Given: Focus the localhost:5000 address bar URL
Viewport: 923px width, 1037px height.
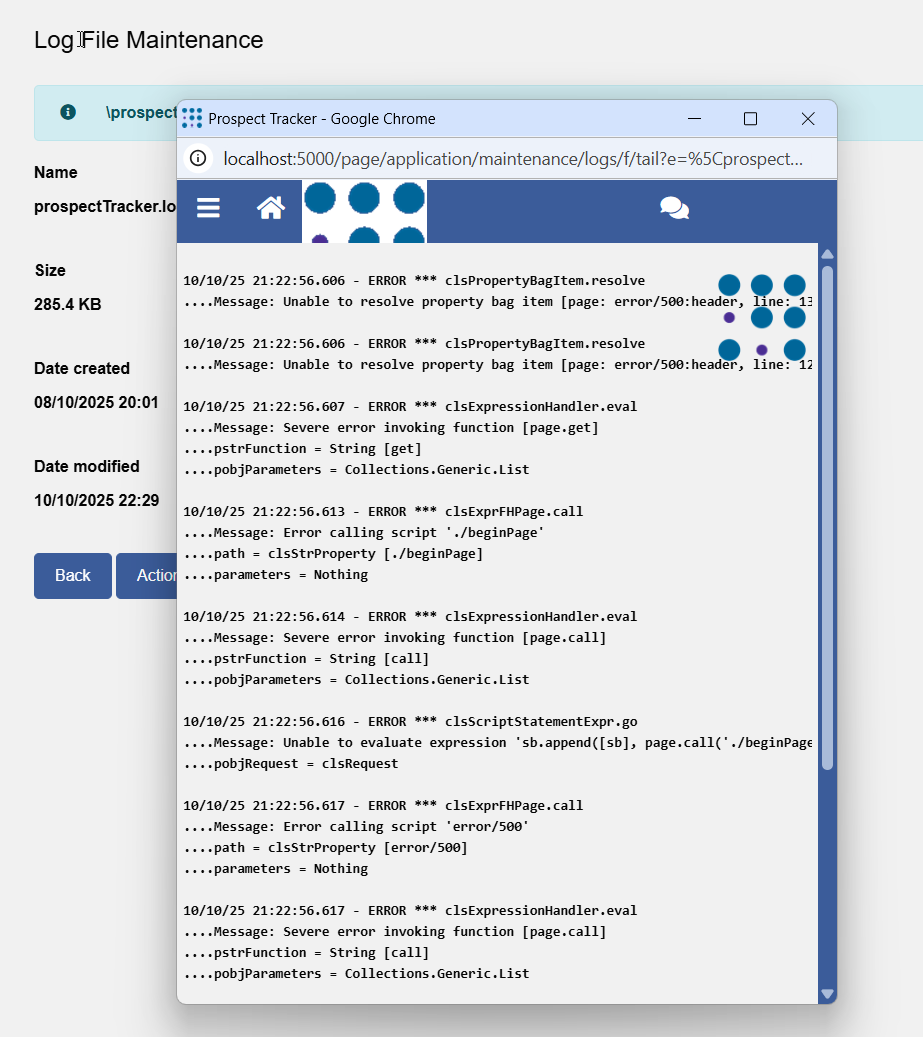Looking at the screenshot, I should (x=512, y=159).
